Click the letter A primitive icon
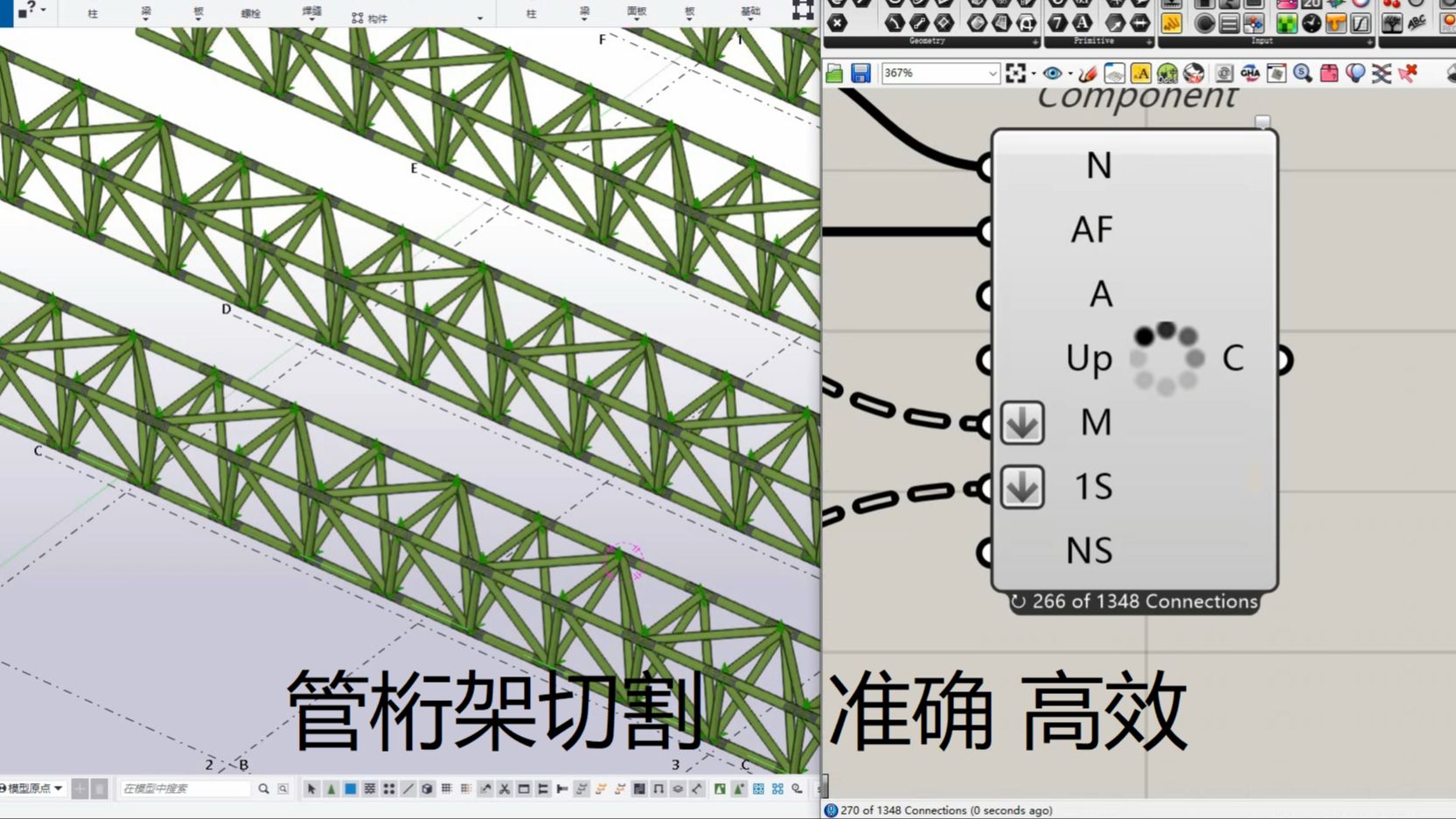The image size is (1456, 819). pos(1082,24)
